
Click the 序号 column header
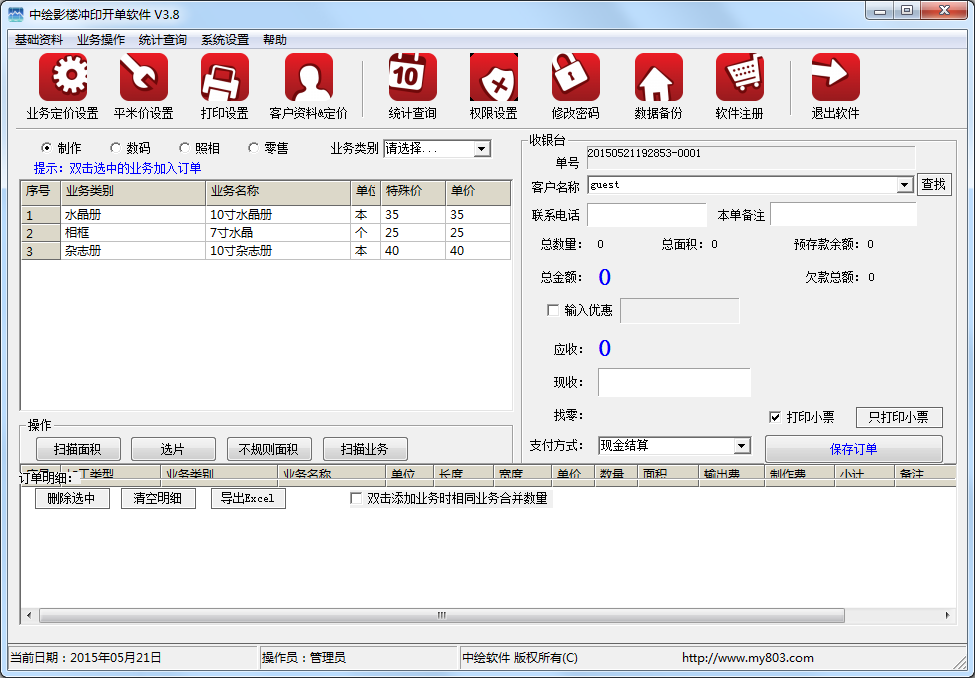point(41,192)
